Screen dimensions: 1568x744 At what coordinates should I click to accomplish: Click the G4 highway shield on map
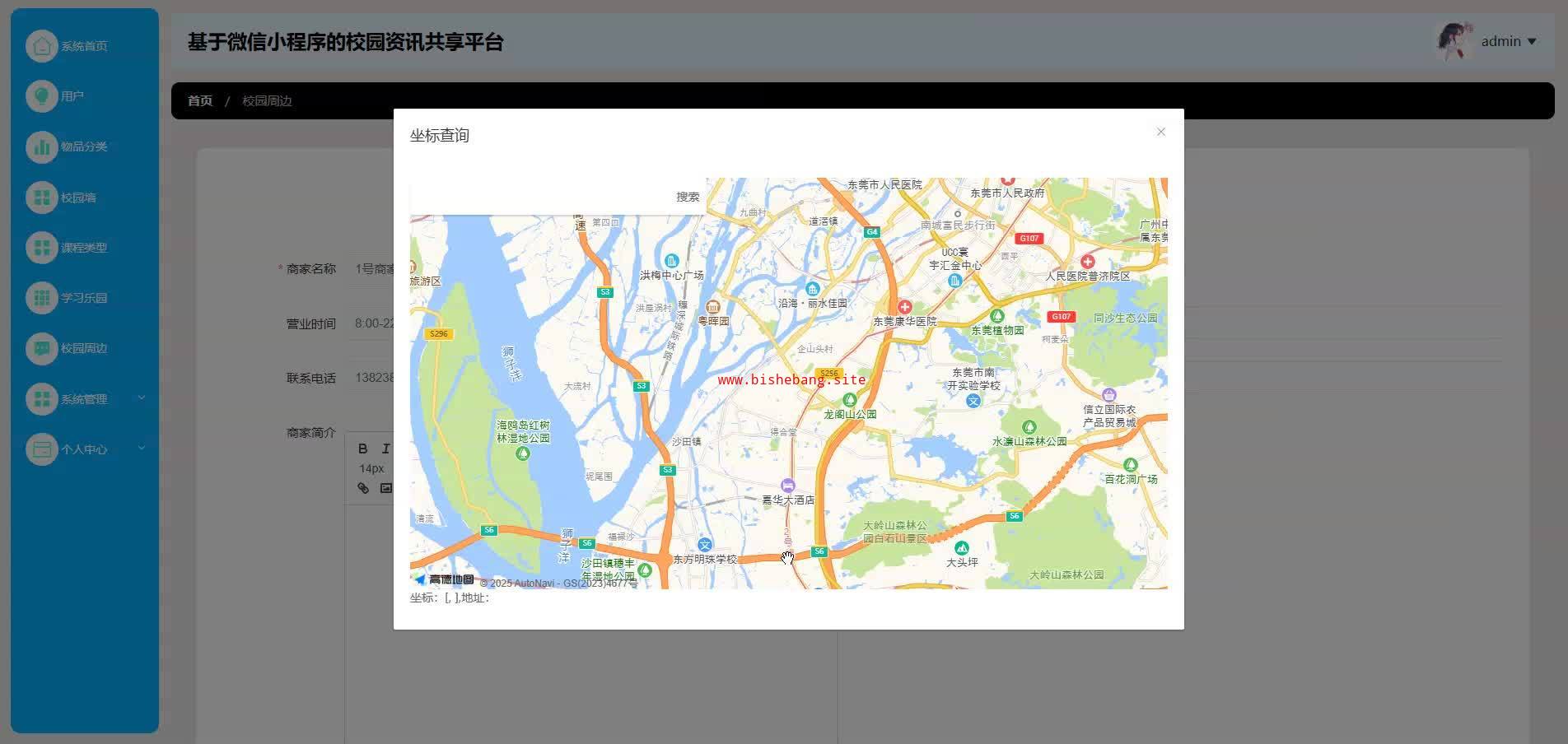point(871,232)
